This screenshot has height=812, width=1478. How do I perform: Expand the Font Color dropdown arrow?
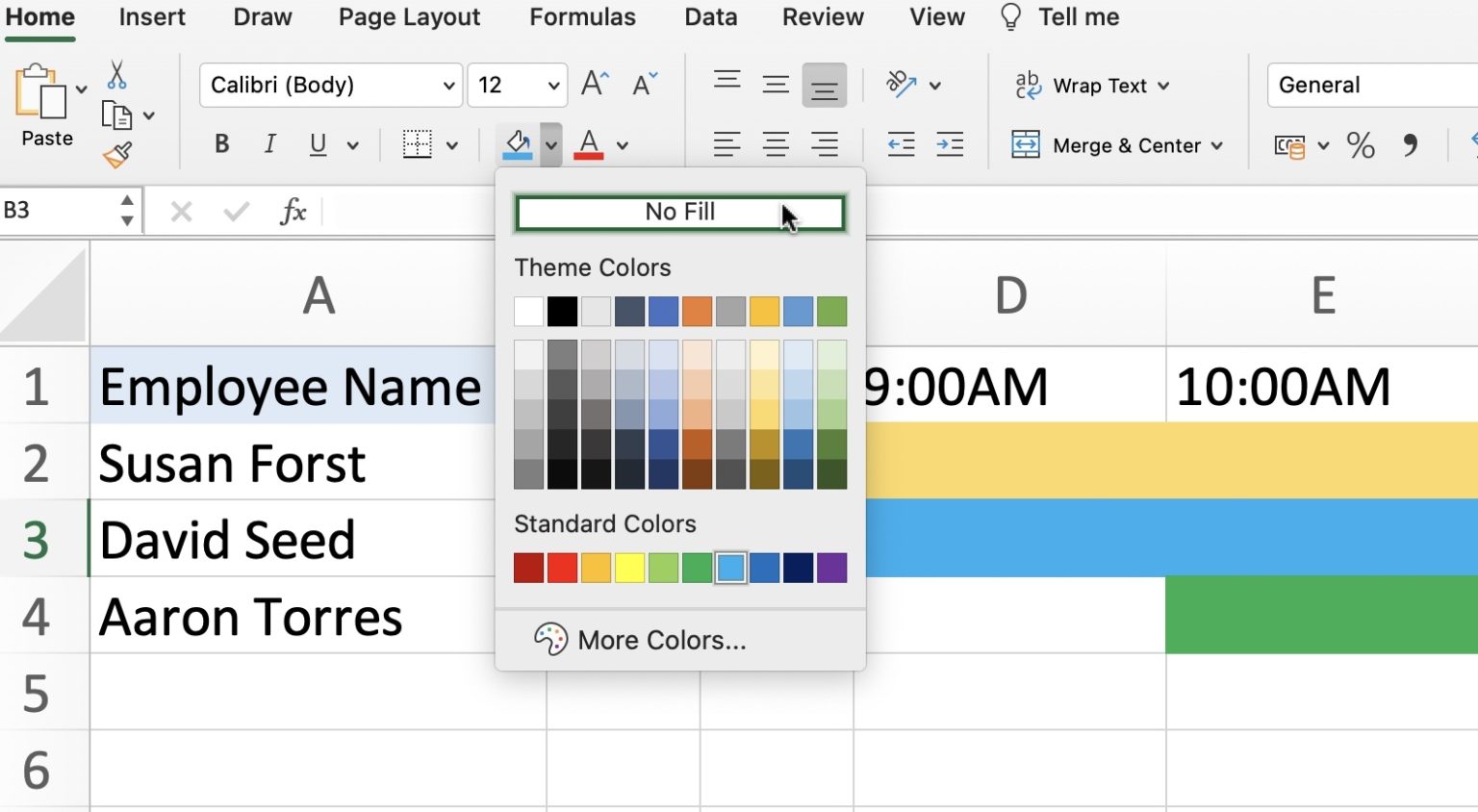[623, 144]
